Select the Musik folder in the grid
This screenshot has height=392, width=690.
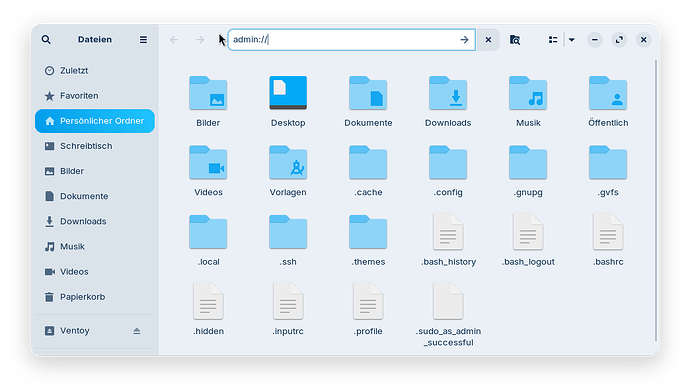tap(528, 93)
